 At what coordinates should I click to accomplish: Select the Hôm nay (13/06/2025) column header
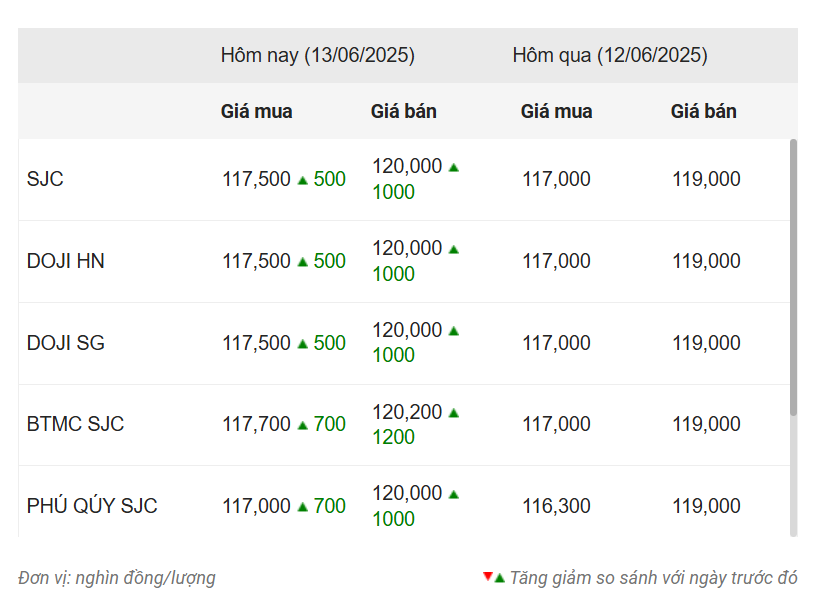pos(318,55)
